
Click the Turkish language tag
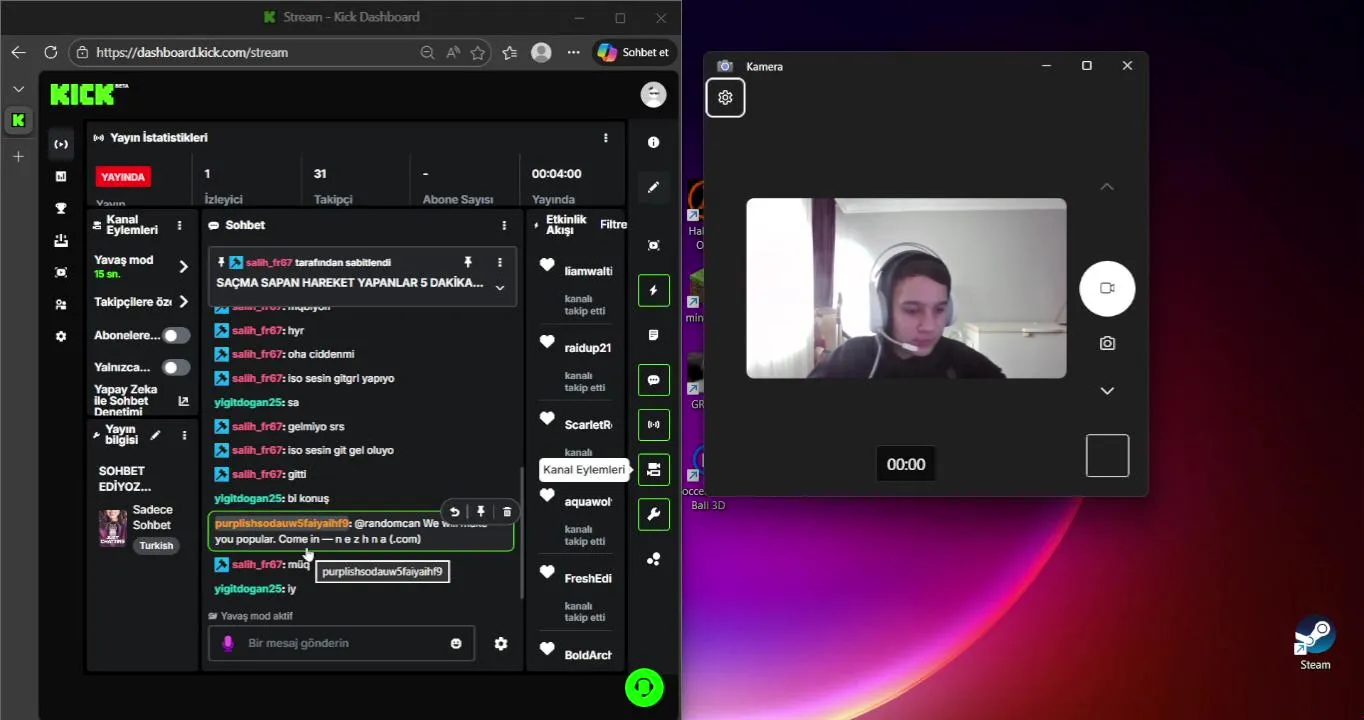[156, 546]
